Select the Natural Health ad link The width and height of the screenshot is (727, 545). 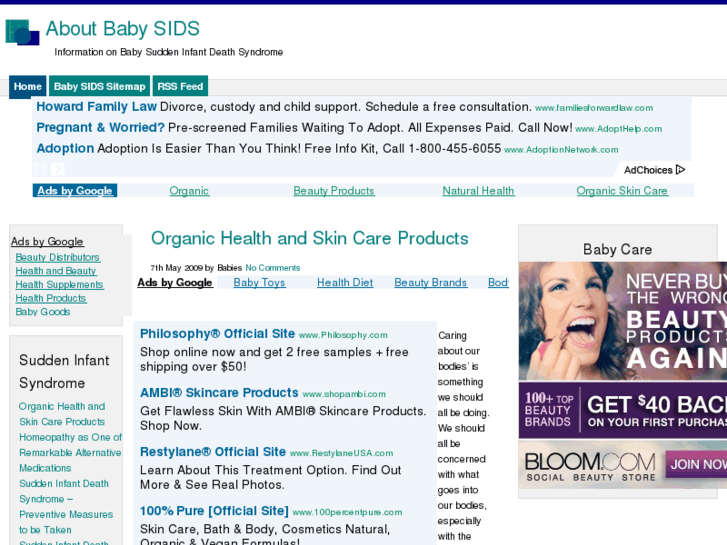[x=478, y=191]
